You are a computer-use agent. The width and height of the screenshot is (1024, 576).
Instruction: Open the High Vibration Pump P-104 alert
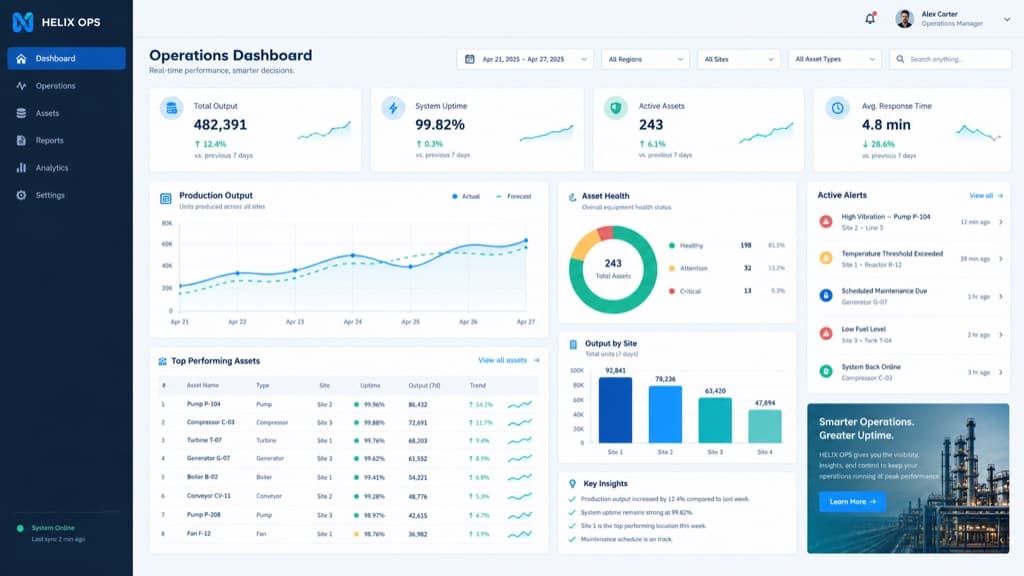click(x=908, y=222)
